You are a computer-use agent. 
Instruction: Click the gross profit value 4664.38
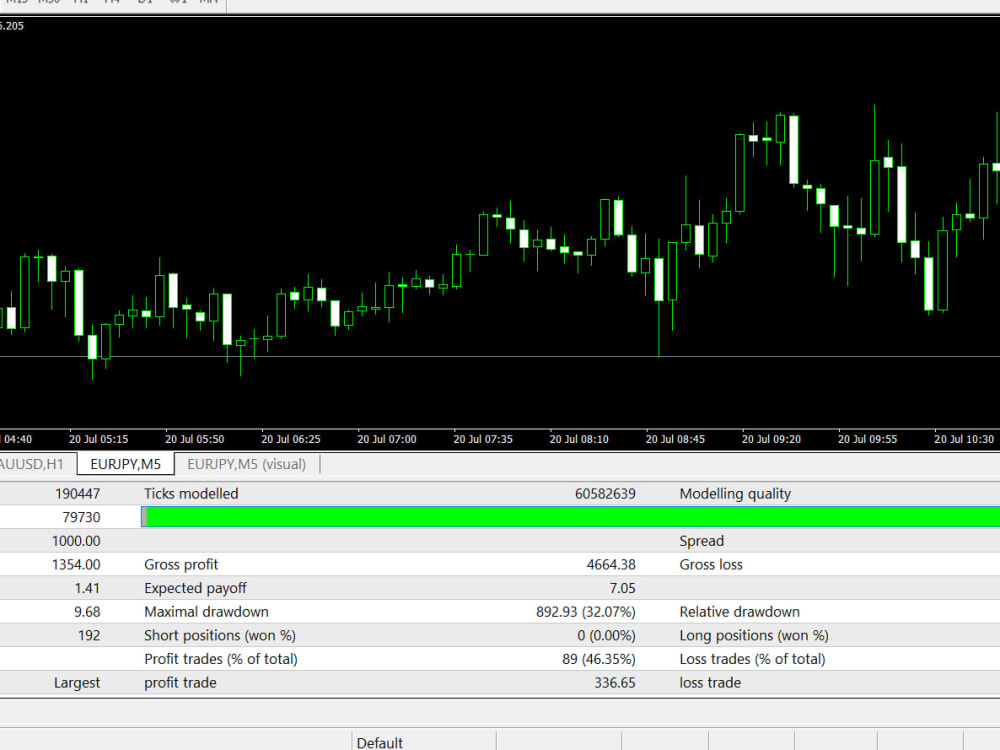click(610, 564)
